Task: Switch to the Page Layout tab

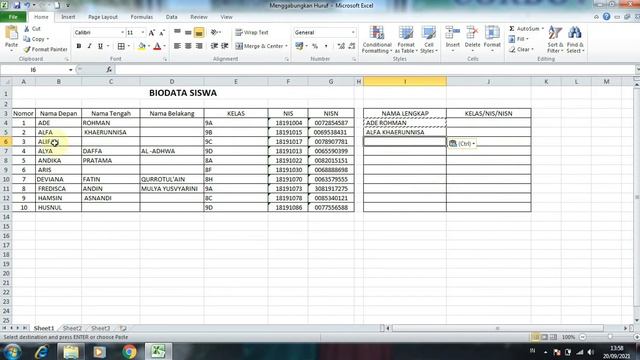Action: pyautogui.click(x=103, y=17)
